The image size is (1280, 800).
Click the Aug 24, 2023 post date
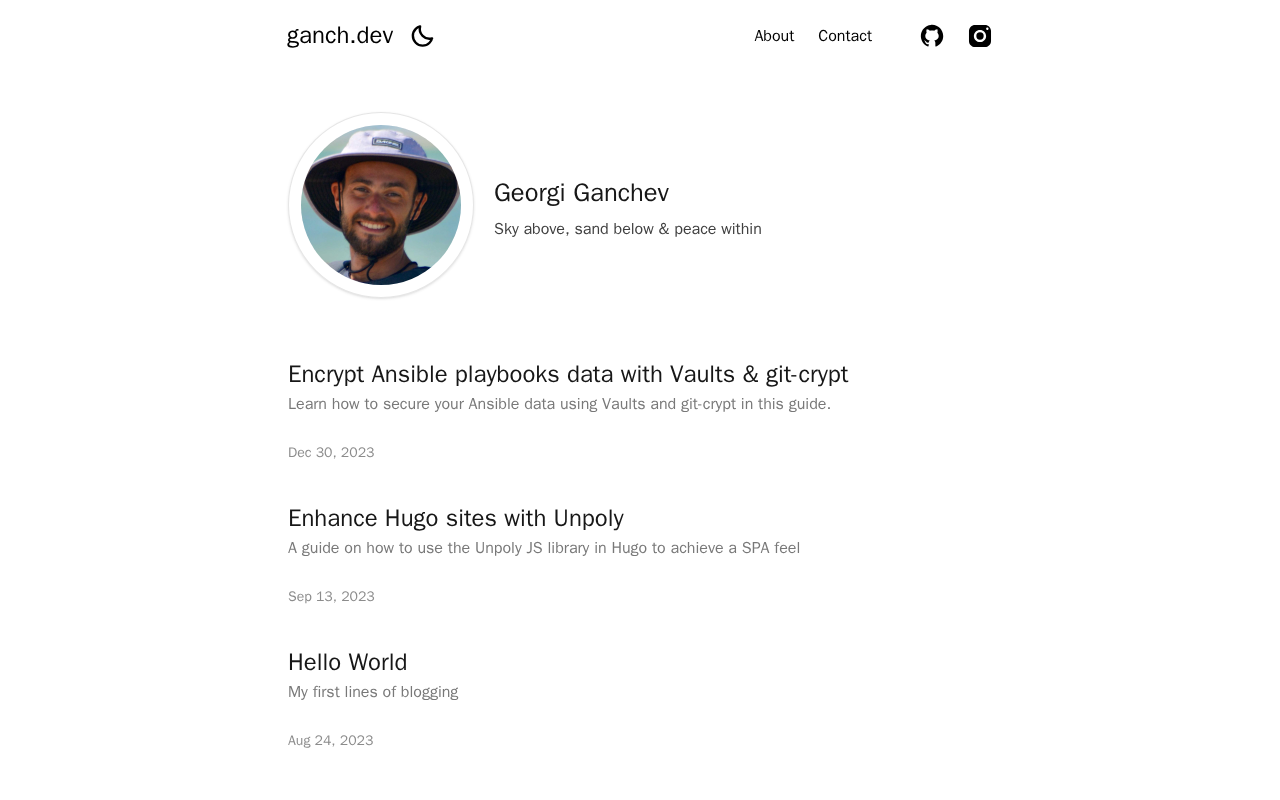(331, 741)
